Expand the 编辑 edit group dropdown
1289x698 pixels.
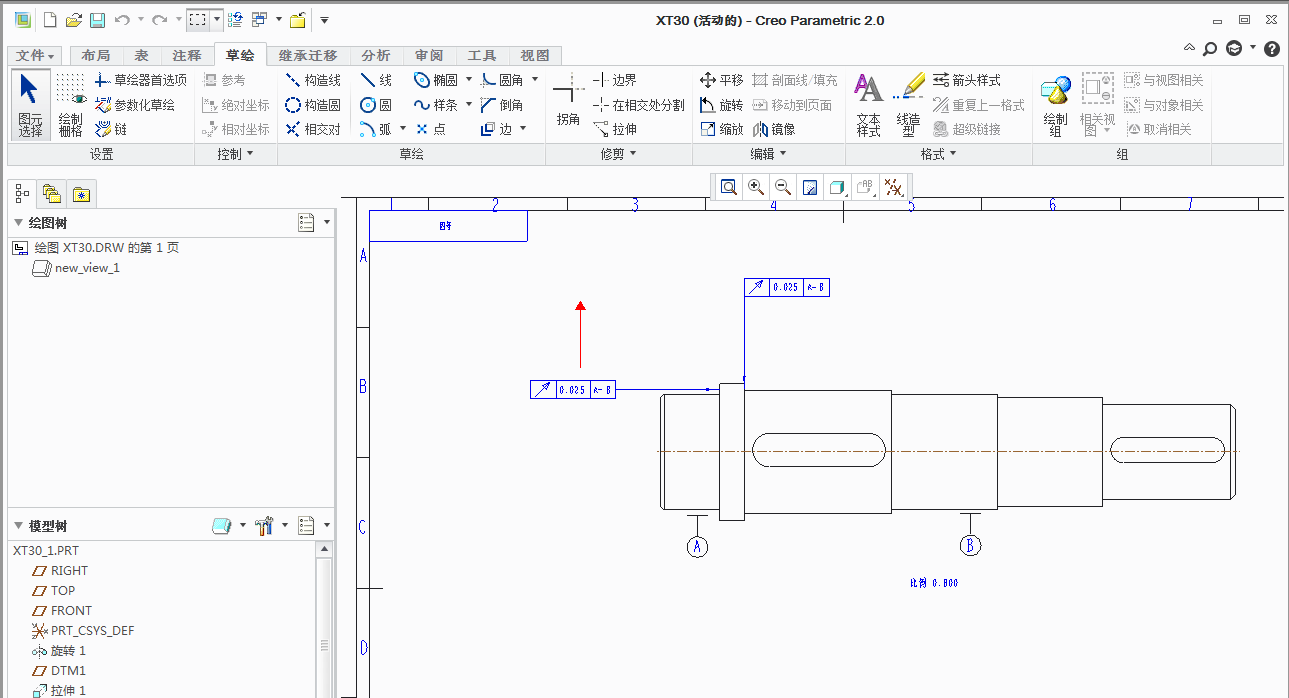tap(768, 154)
